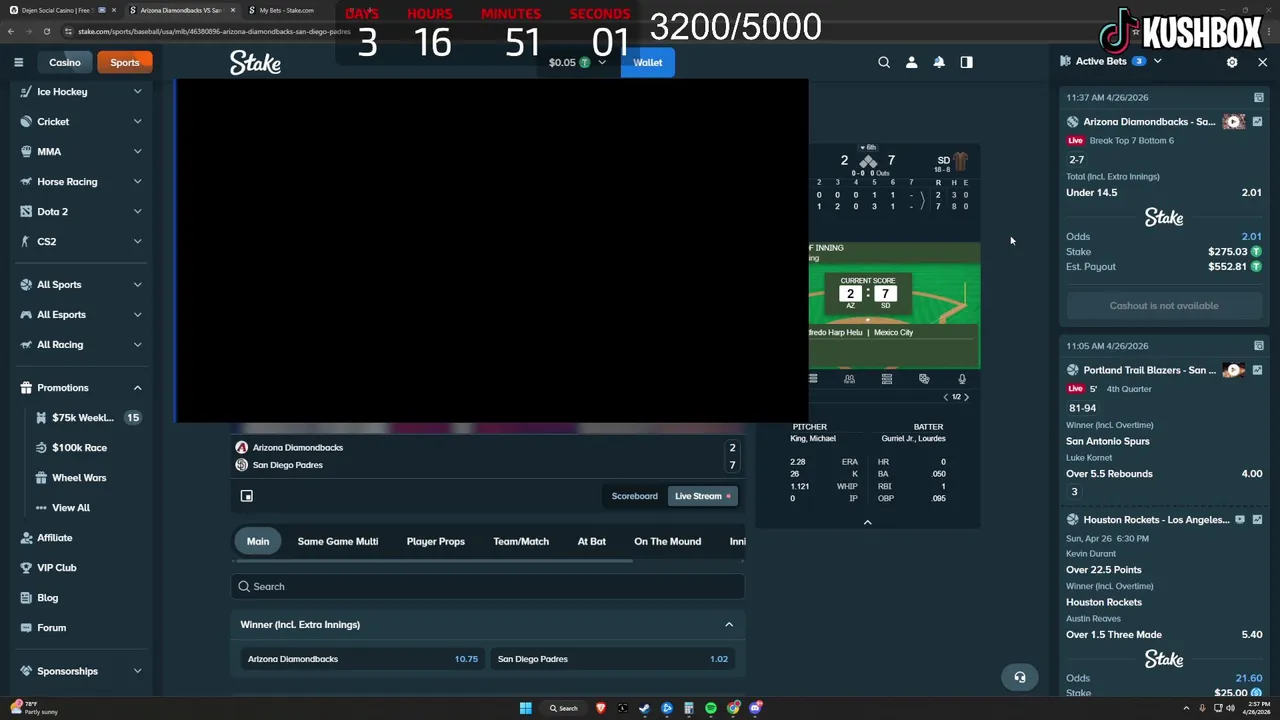Select the Main market tab

click(258, 542)
